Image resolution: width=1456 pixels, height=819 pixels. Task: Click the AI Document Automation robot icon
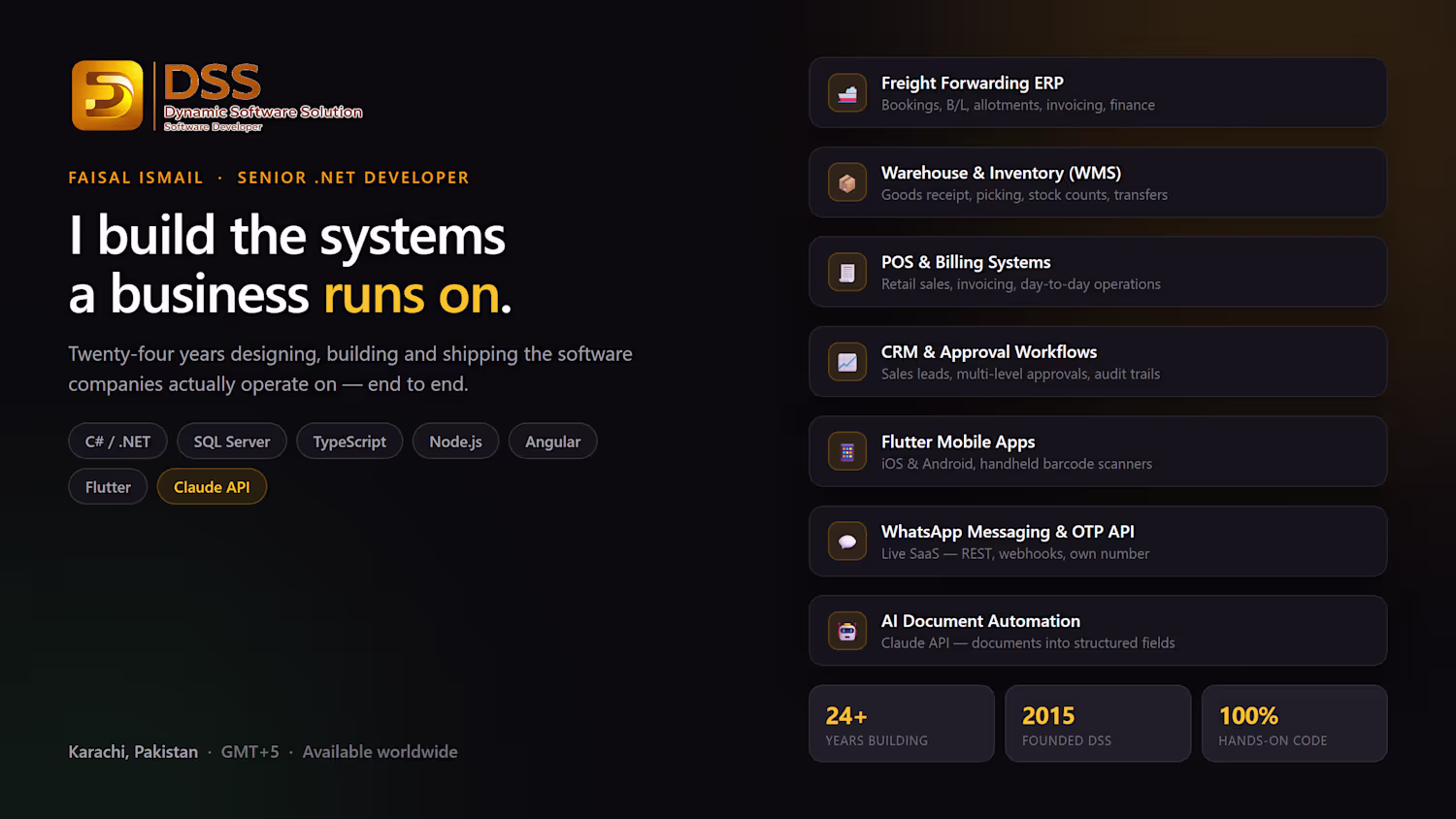tap(847, 631)
